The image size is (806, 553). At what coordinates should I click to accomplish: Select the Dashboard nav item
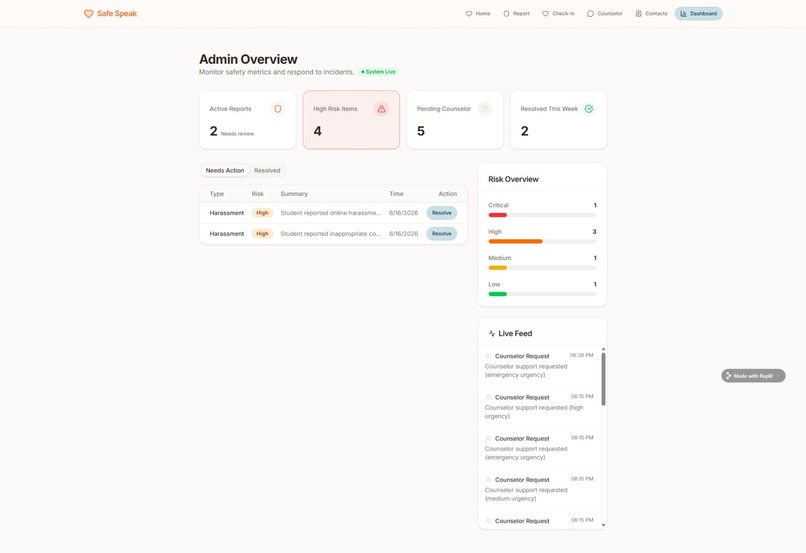699,14
